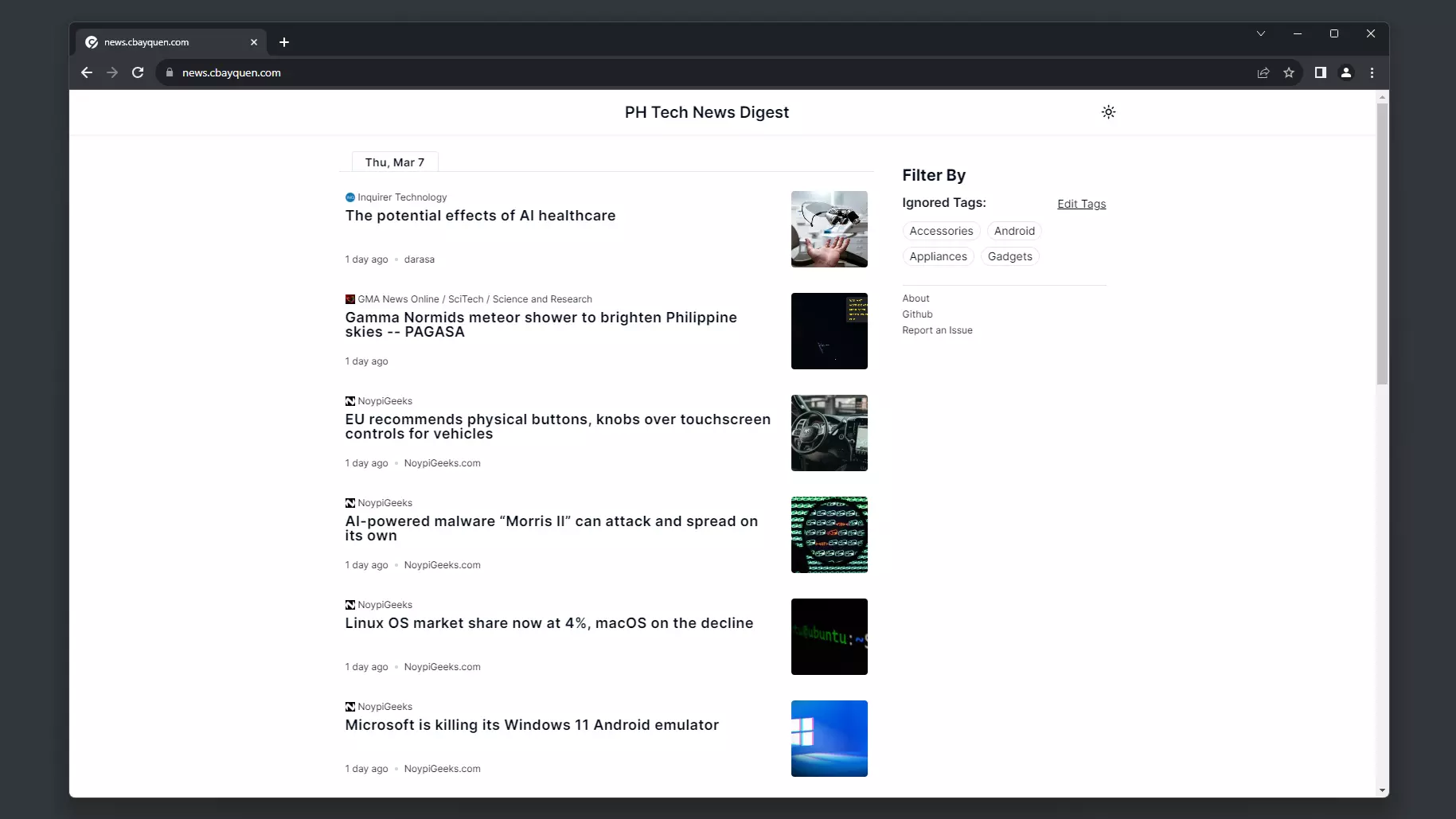The height and width of the screenshot is (819, 1456).
Task: Click the browser forward arrow
Action: (112, 72)
